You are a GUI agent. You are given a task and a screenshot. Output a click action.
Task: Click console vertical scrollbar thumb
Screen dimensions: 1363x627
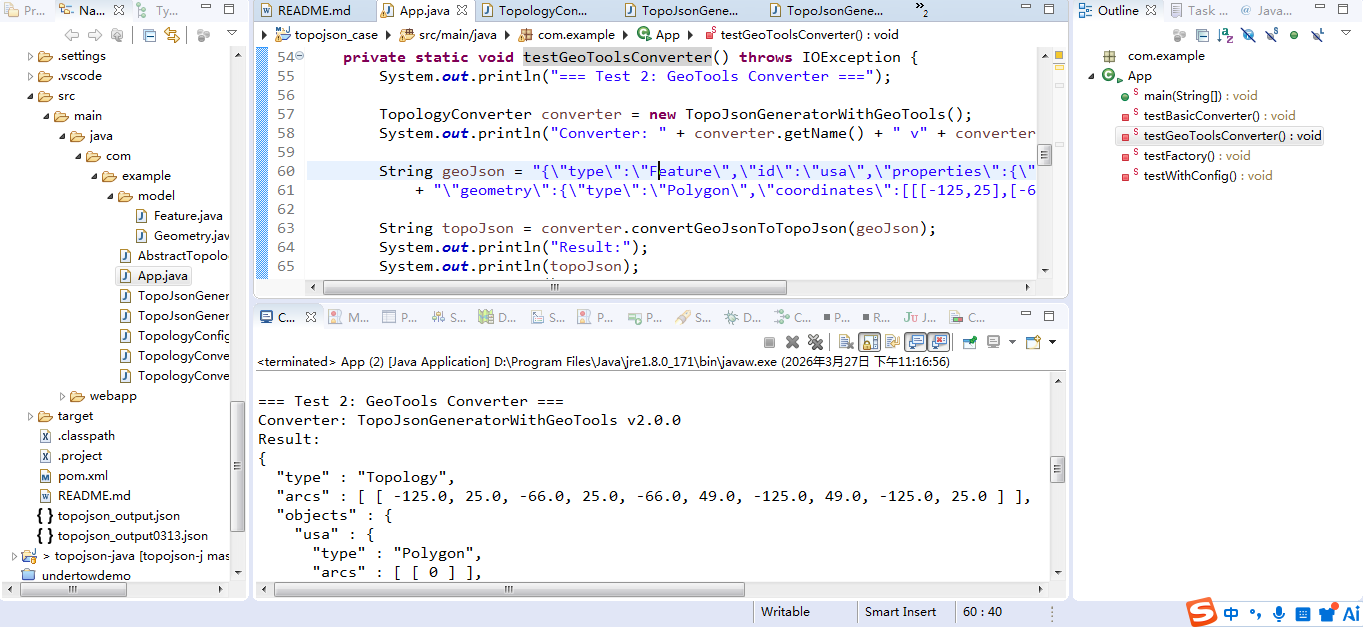click(x=1057, y=470)
